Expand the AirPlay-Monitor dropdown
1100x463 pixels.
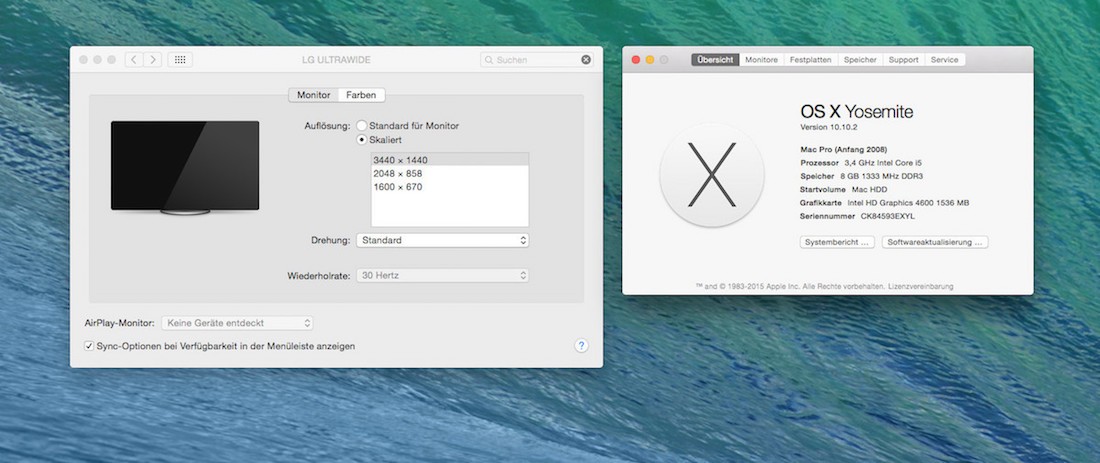click(237, 323)
